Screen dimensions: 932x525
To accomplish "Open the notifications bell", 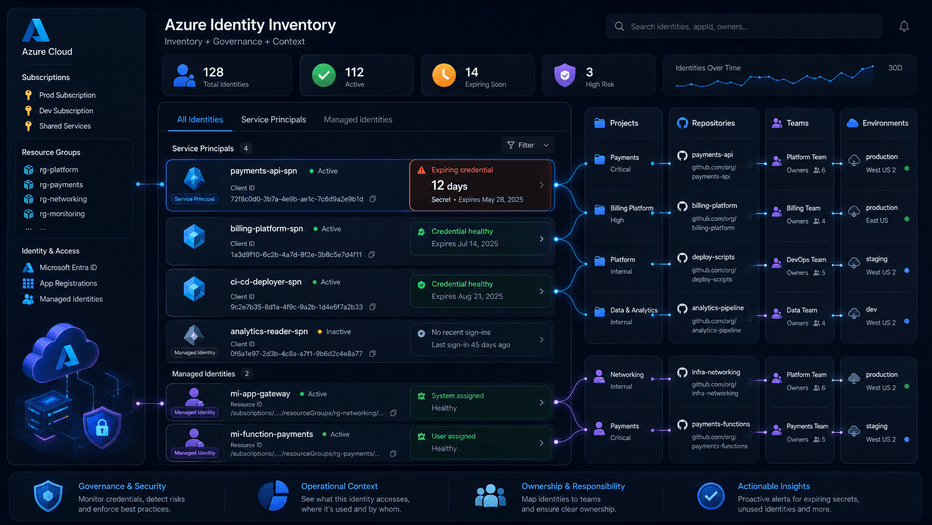I will (x=903, y=26).
